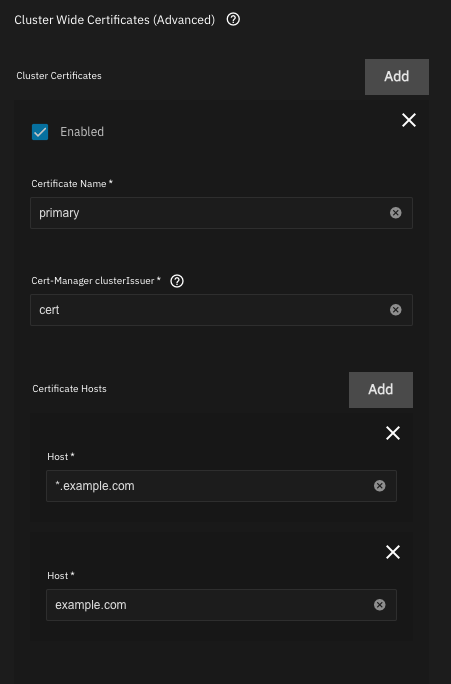Viewport: 451px width, 684px height.
Task: Show help for Cert-Manager clusterIssuer
Action: [177, 281]
